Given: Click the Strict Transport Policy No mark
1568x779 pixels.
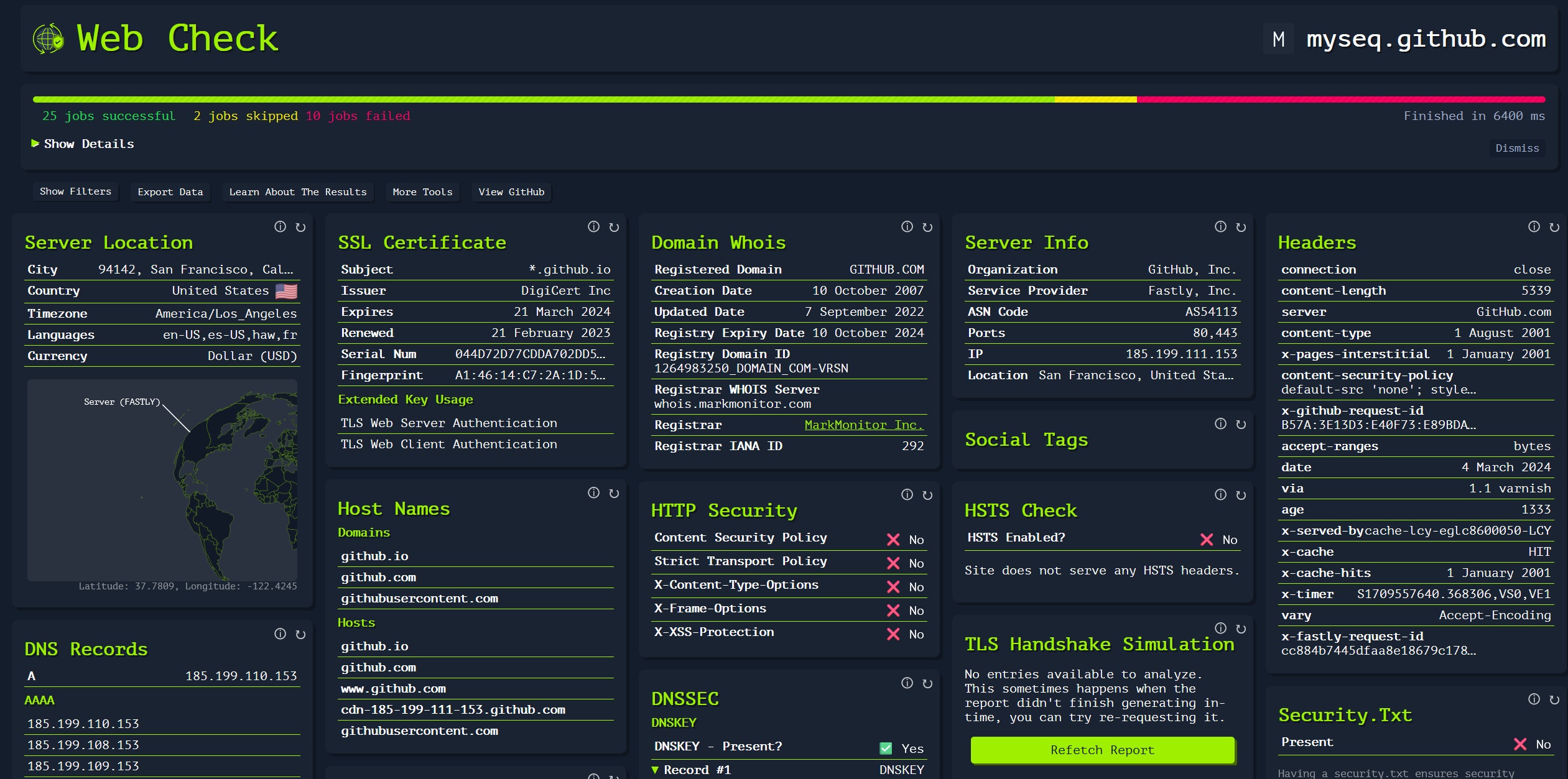Looking at the screenshot, I should (893, 563).
